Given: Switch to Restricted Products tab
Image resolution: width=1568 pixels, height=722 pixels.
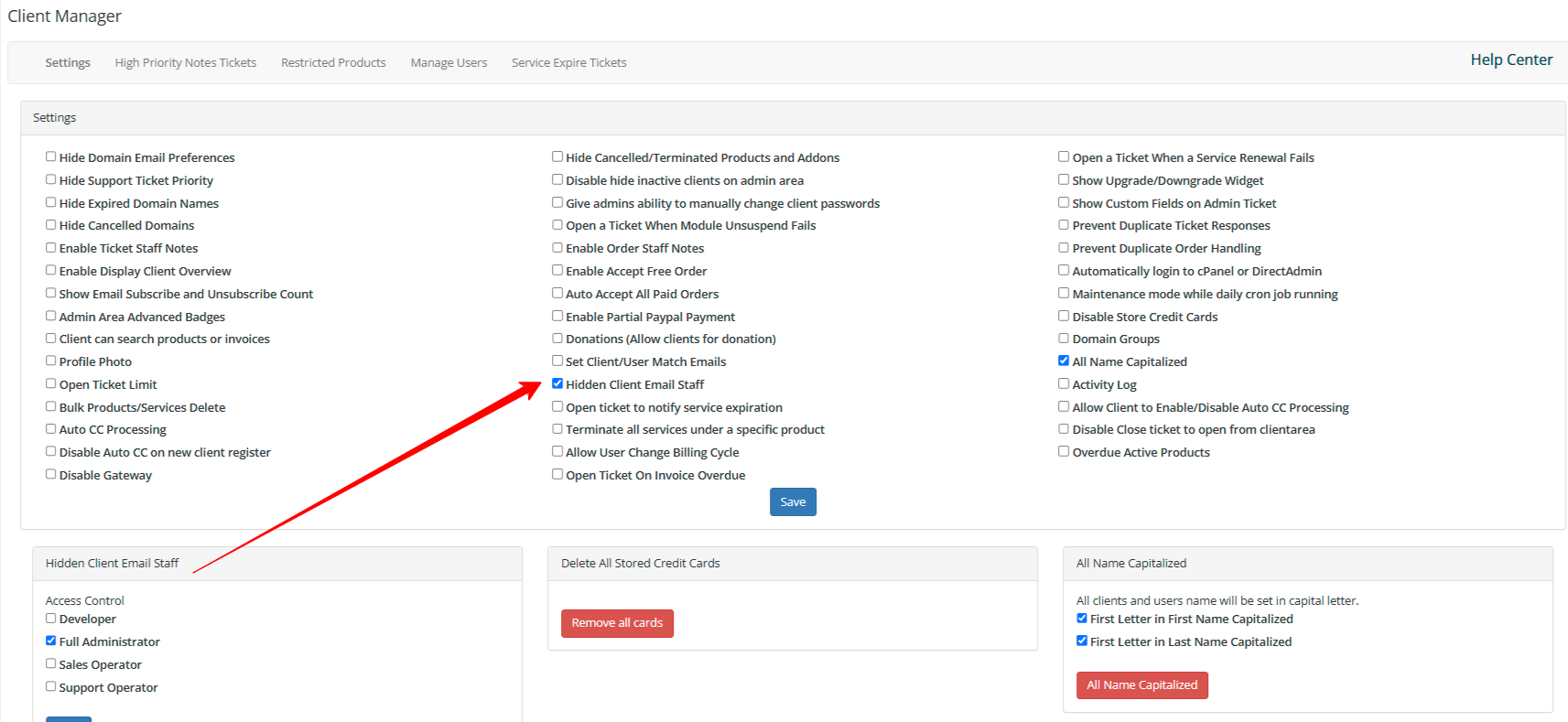Looking at the screenshot, I should [333, 63].
